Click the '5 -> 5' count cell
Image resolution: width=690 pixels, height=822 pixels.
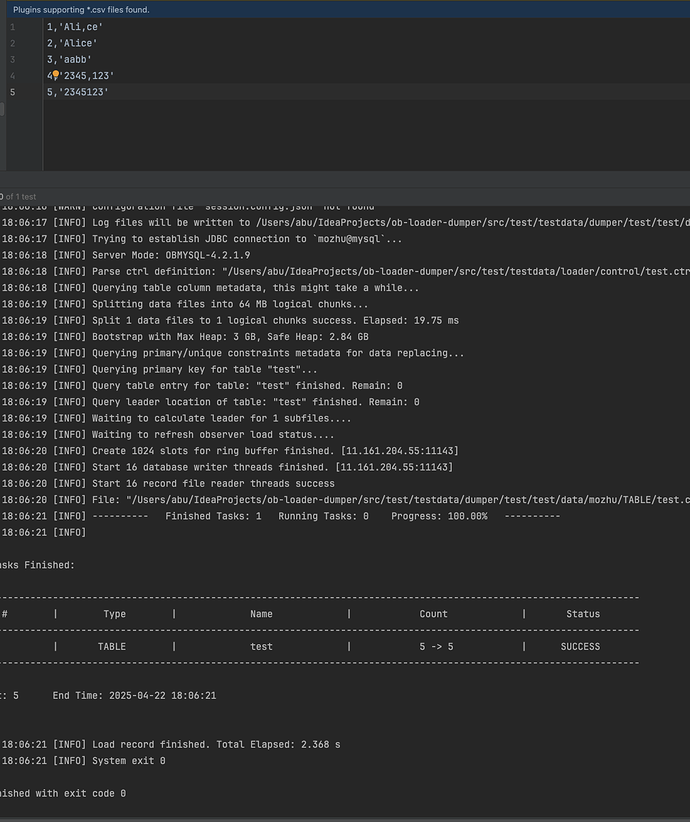tap(436, 646)
